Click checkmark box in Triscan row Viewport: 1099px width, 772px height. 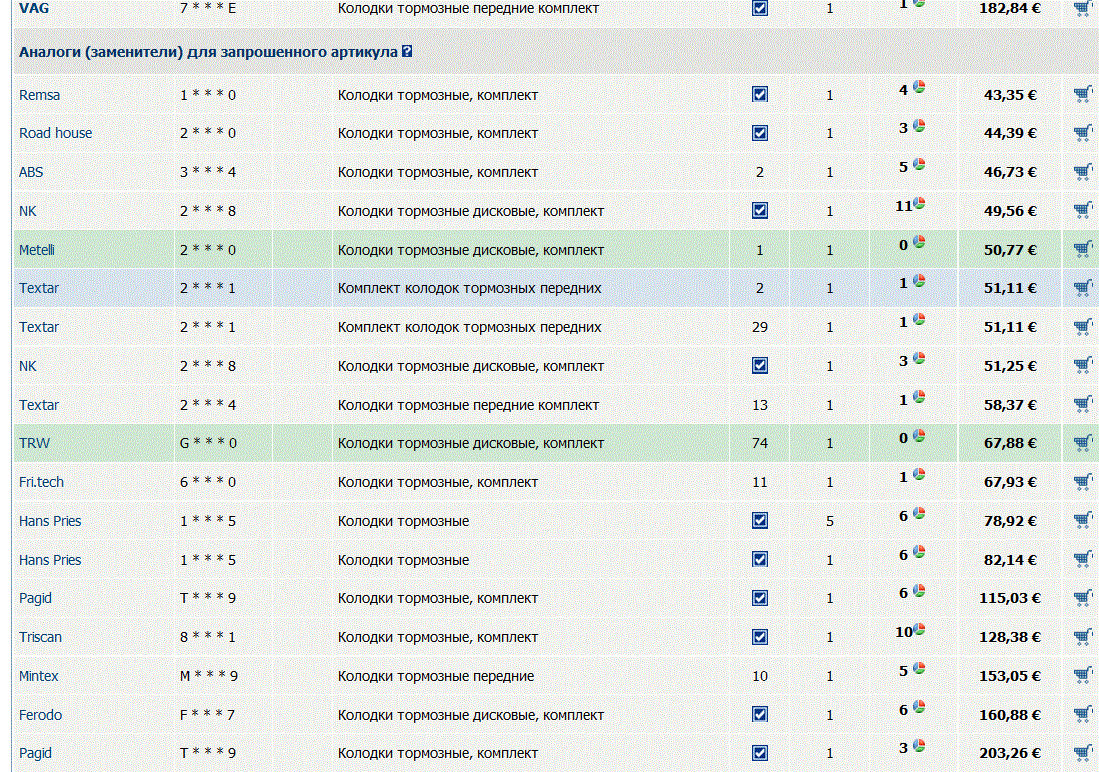tap(760, 637)
